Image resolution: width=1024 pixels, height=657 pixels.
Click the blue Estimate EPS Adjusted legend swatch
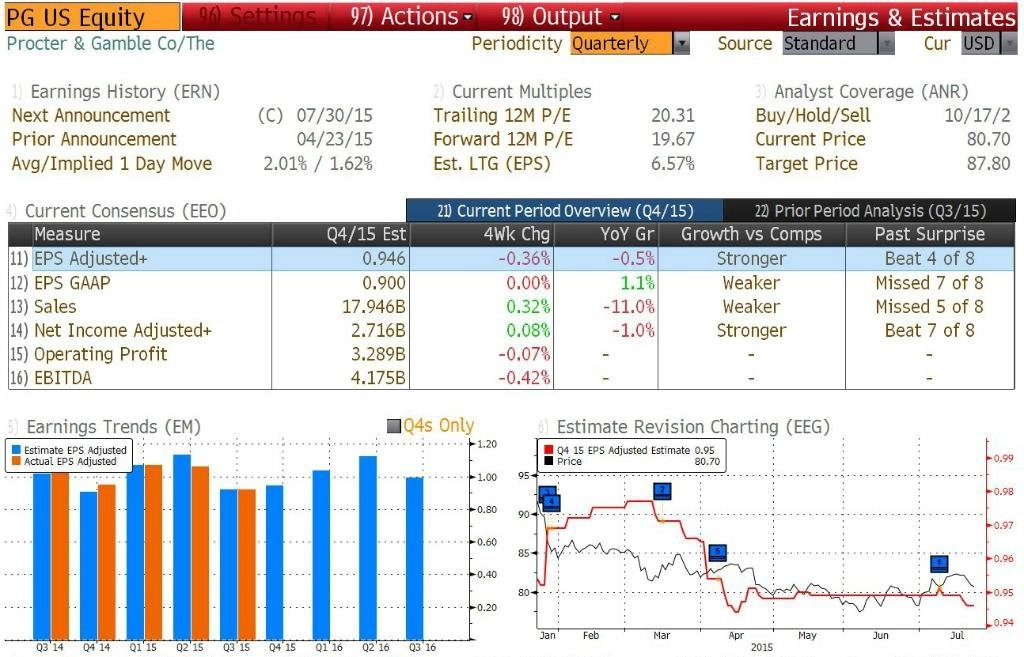tap(16, 450)
